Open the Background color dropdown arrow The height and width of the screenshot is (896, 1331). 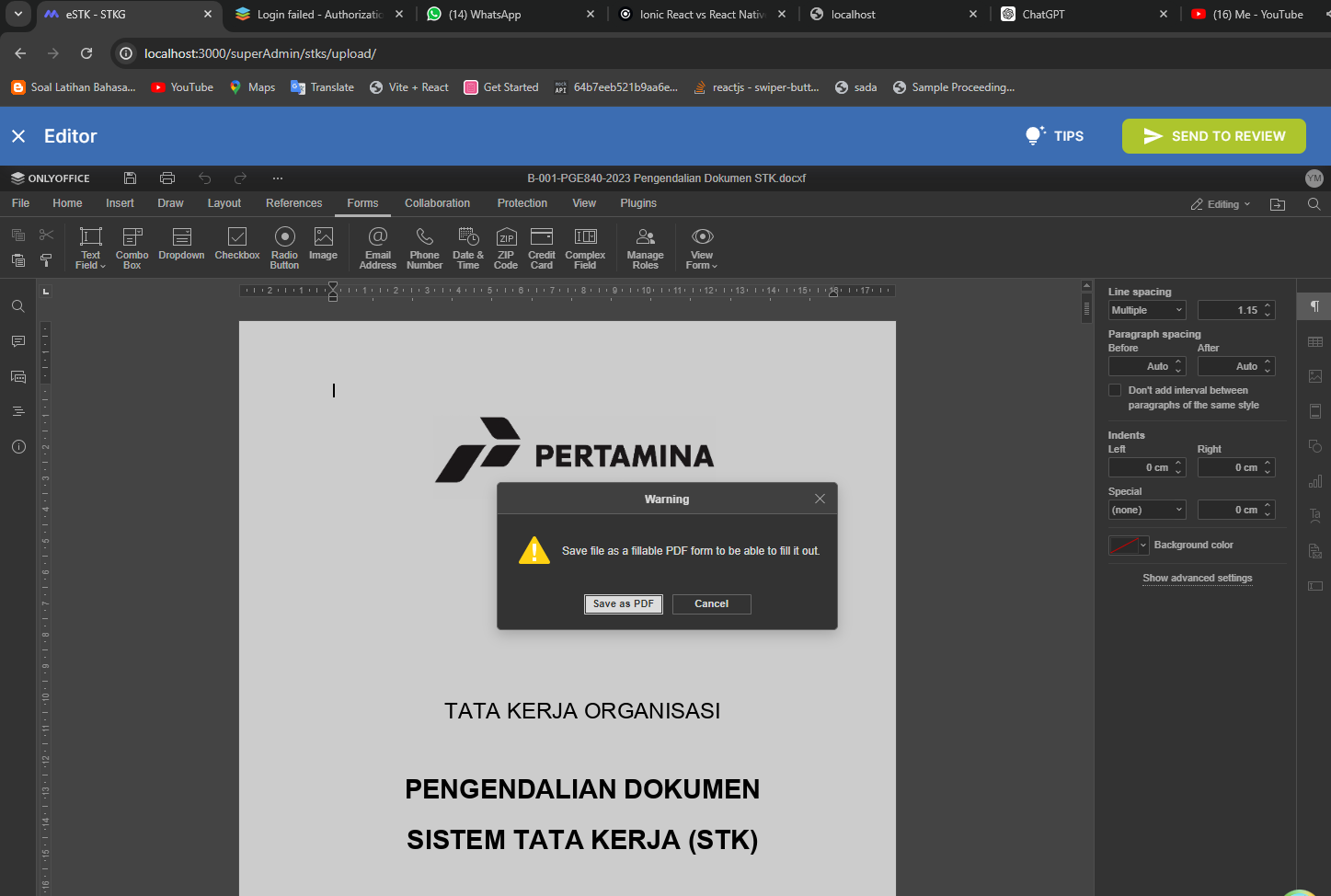(x=1143, y=546)
